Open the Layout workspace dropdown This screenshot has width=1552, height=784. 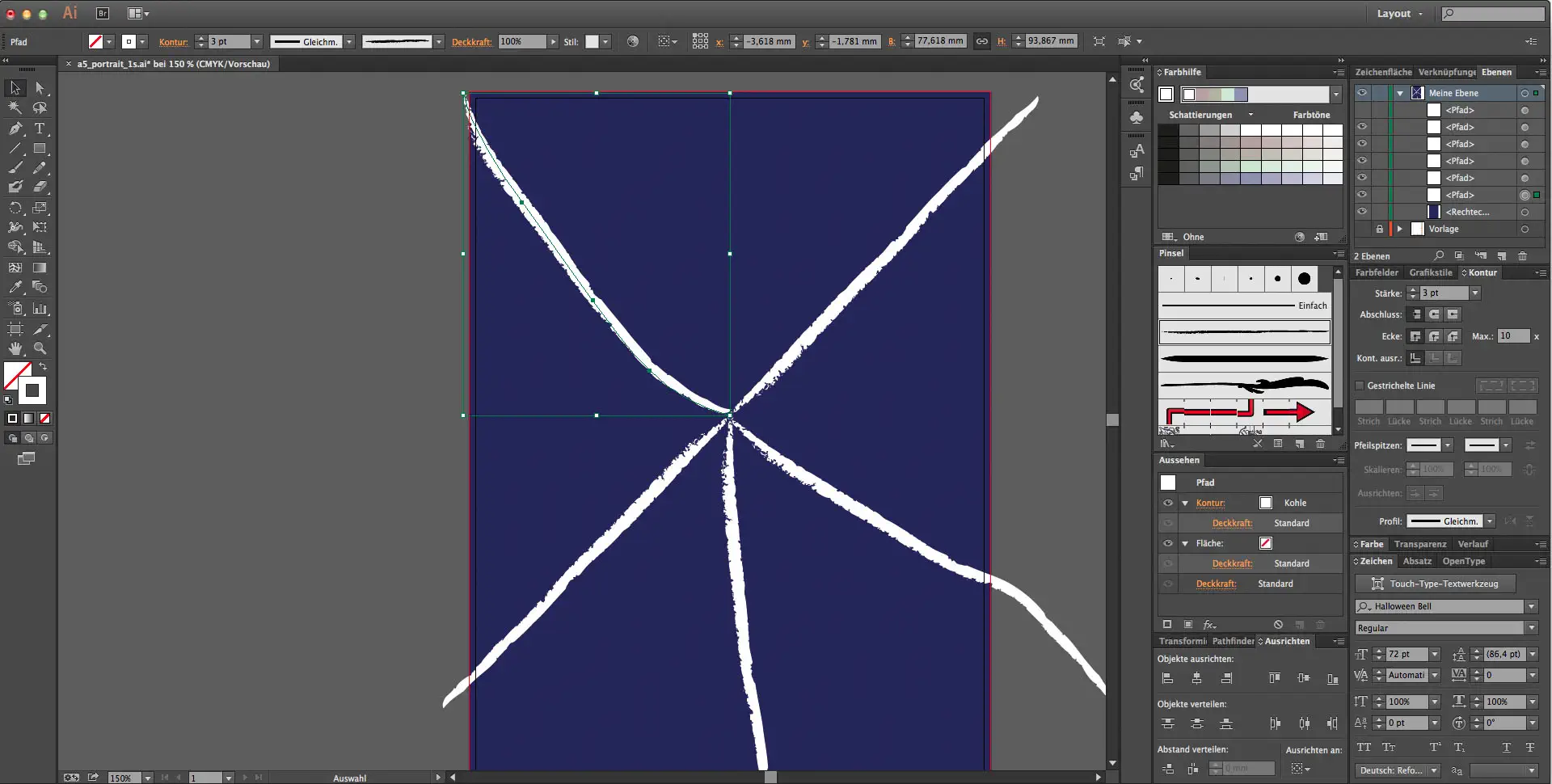(1399, 14)
